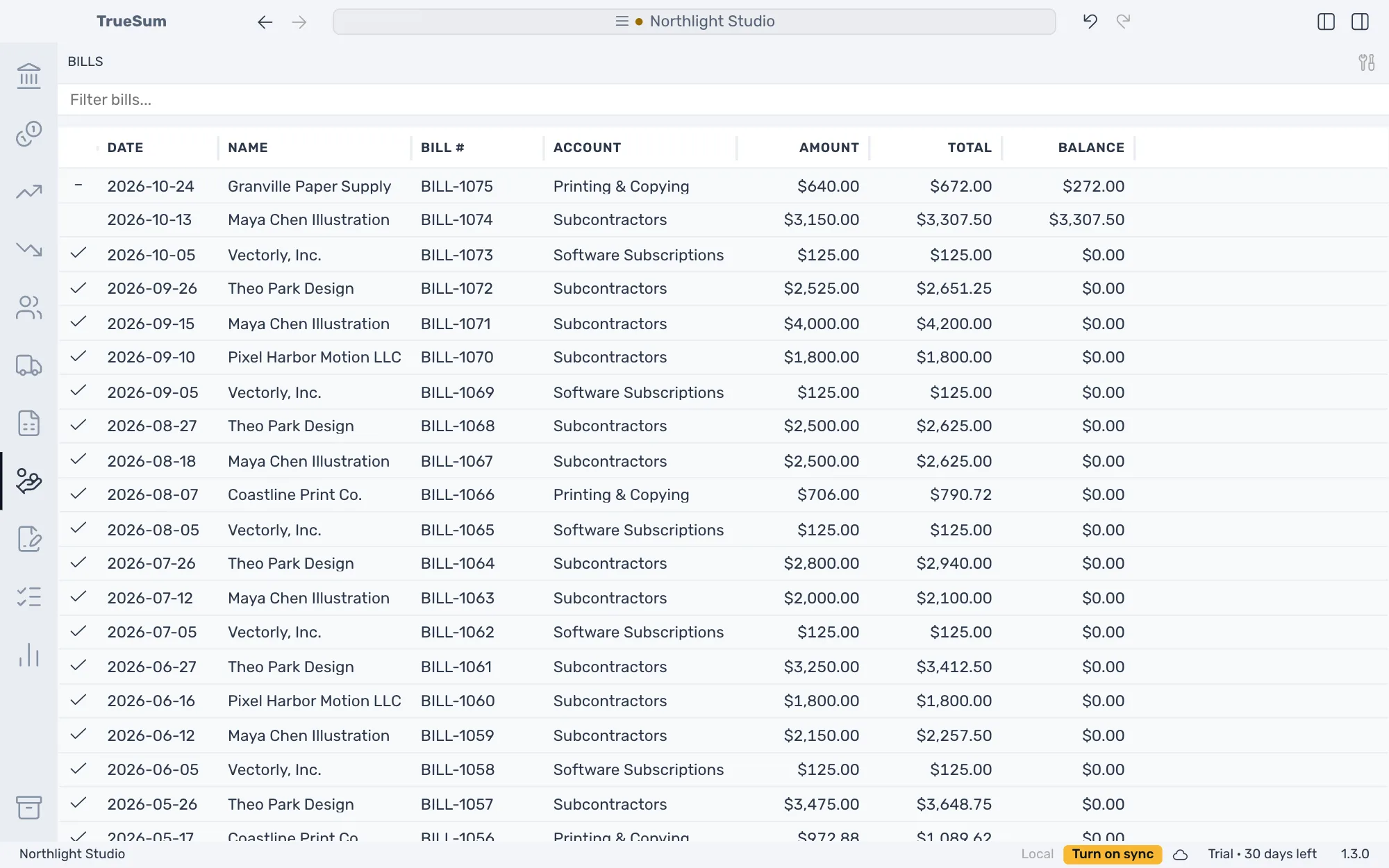Image resolution: width=1389 pixels, height=868 pixels.
Task: Go back with the left arrow
Action: [265, 22]
